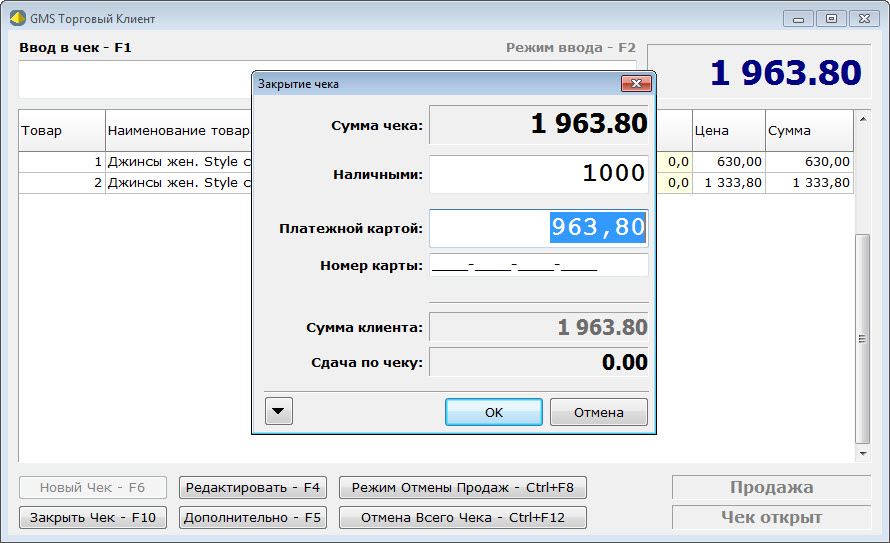Viewport: 890px width, 543px height.
Task: Click Закрыть Чек - F10 button
Action: click(x=93, y=517)
